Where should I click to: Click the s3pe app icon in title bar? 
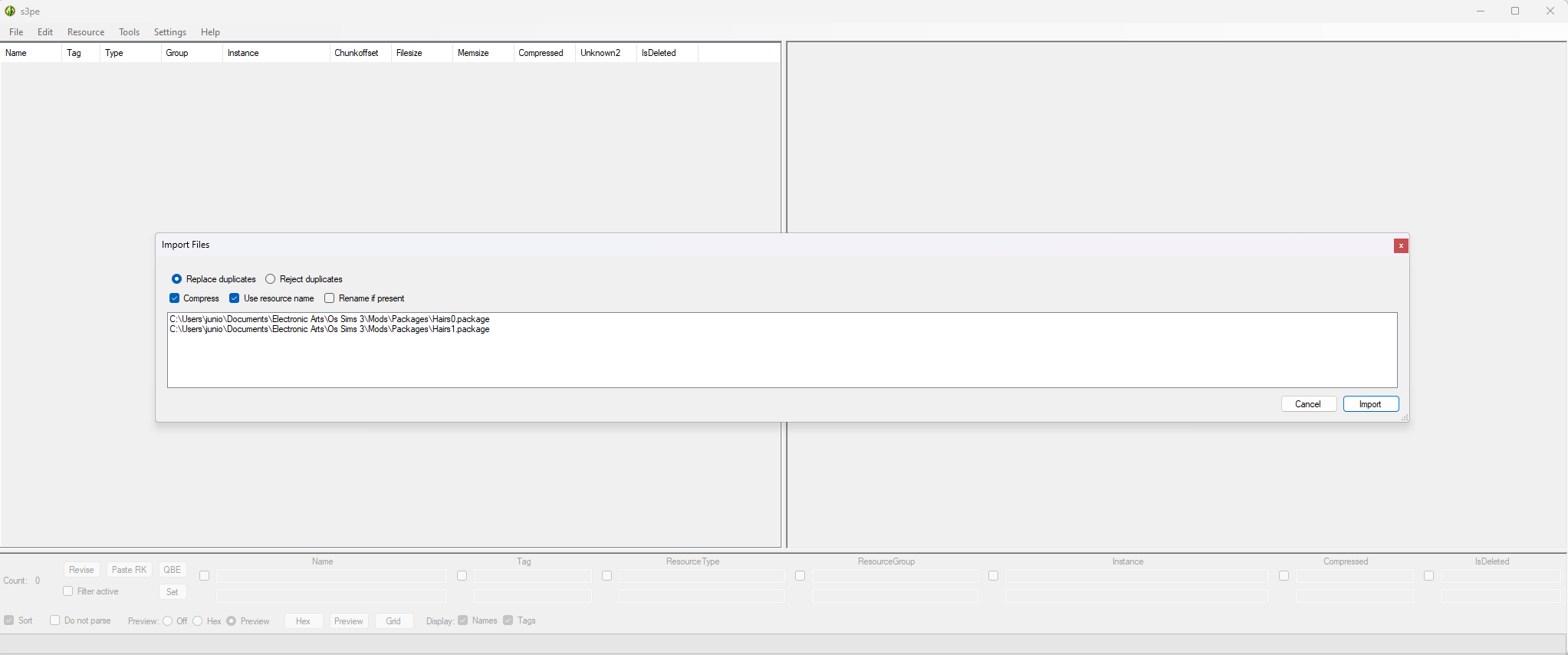pyautogui.click(x=10, y=11)
